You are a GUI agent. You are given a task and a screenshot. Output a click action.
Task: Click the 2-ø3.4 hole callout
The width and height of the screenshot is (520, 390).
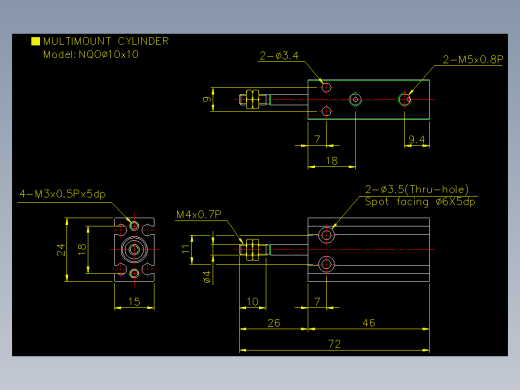279,56
